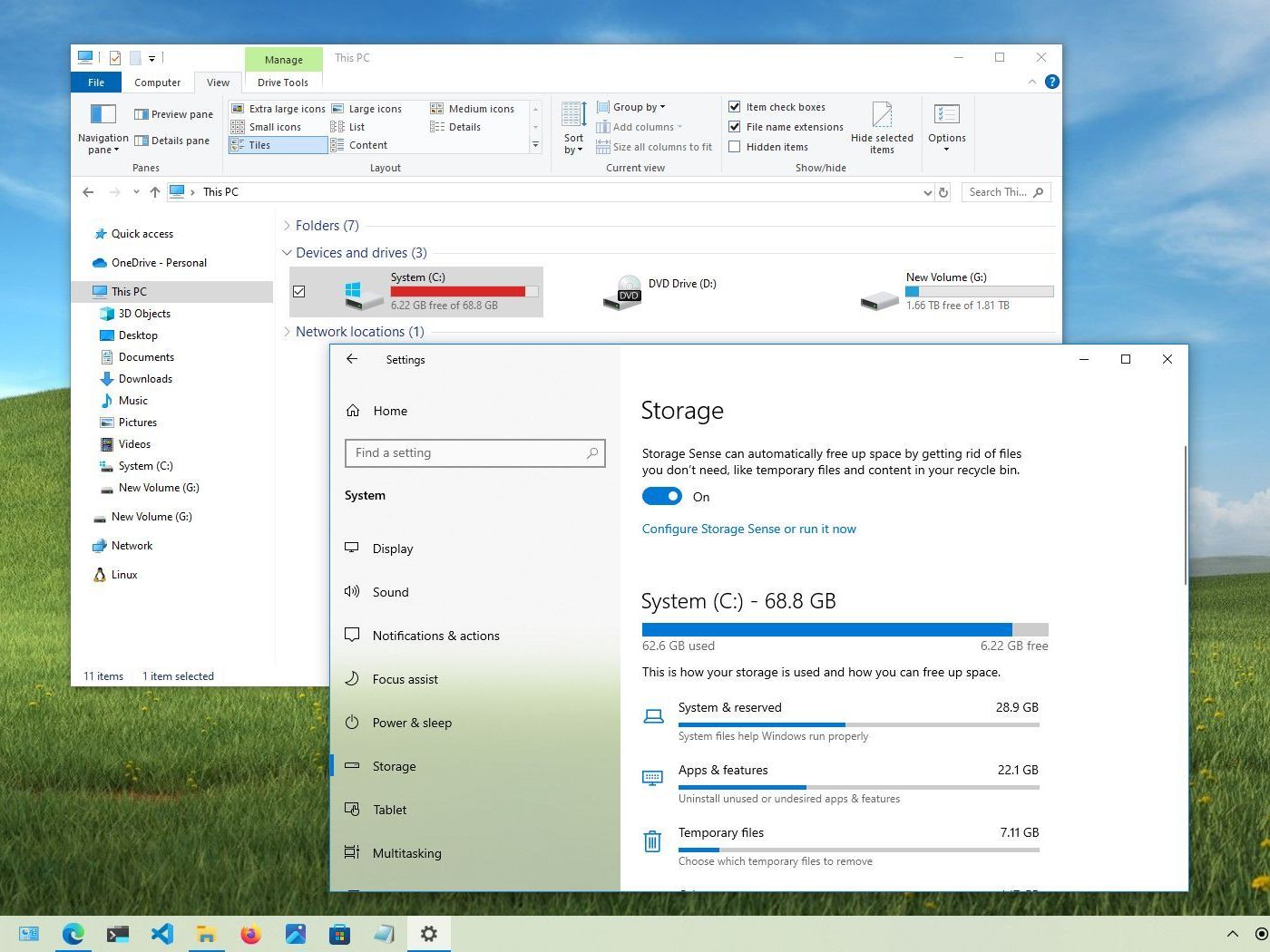1270x952 pixels.
Task: Uncheck File name extensions option
Action: tap(735, 127)
